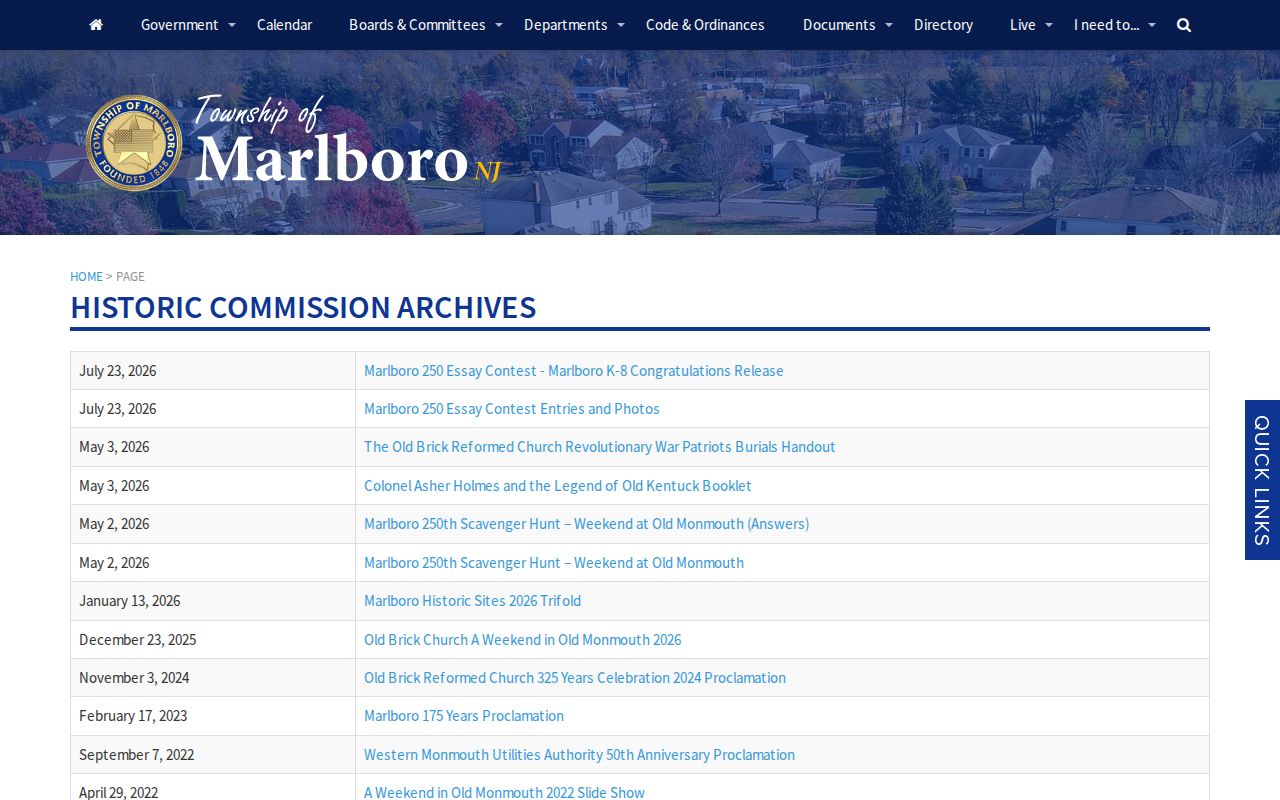Open the Directory menu item
Image resolution: width=1280 pixels, height=800 pixels.
click(943, 25)
